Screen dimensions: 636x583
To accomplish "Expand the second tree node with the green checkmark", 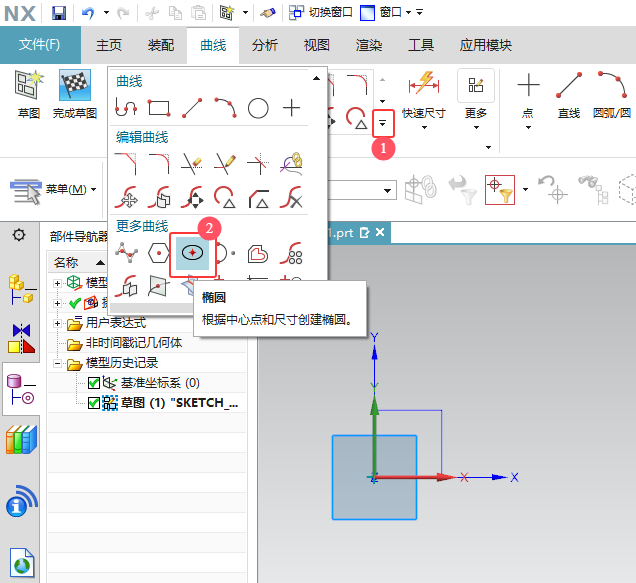I will (57, 303).
